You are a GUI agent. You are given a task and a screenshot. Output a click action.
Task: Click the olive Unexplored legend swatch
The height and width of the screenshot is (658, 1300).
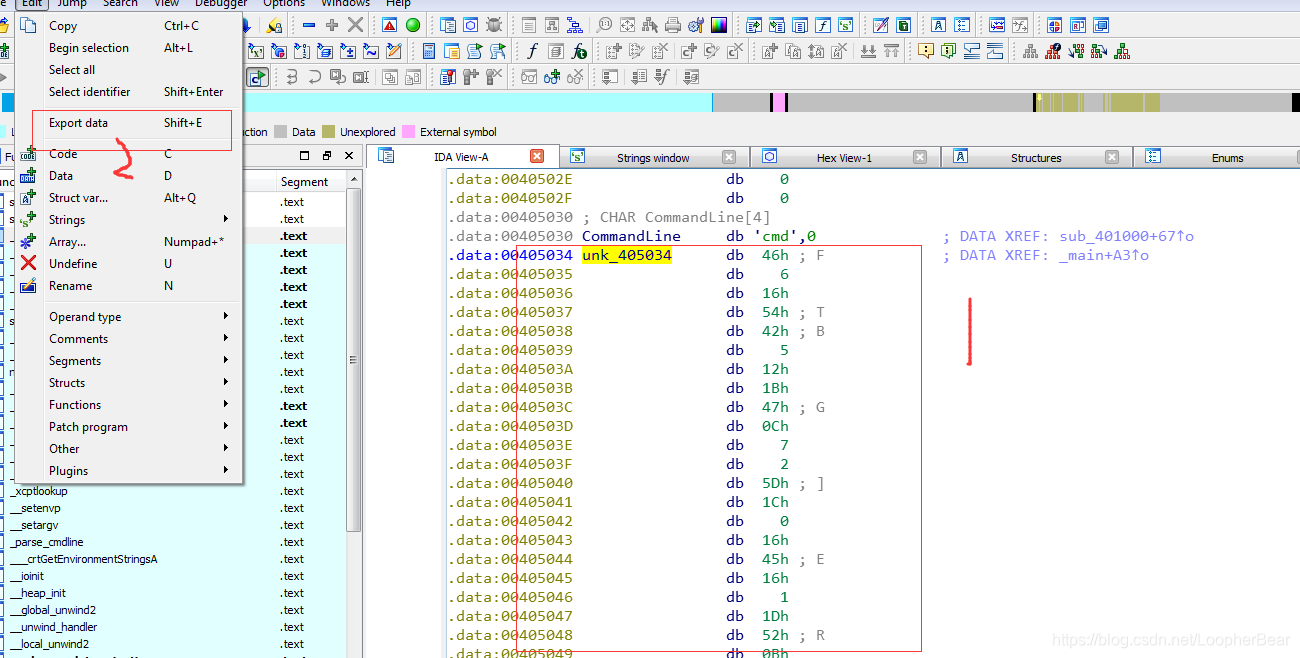[328, 132]
